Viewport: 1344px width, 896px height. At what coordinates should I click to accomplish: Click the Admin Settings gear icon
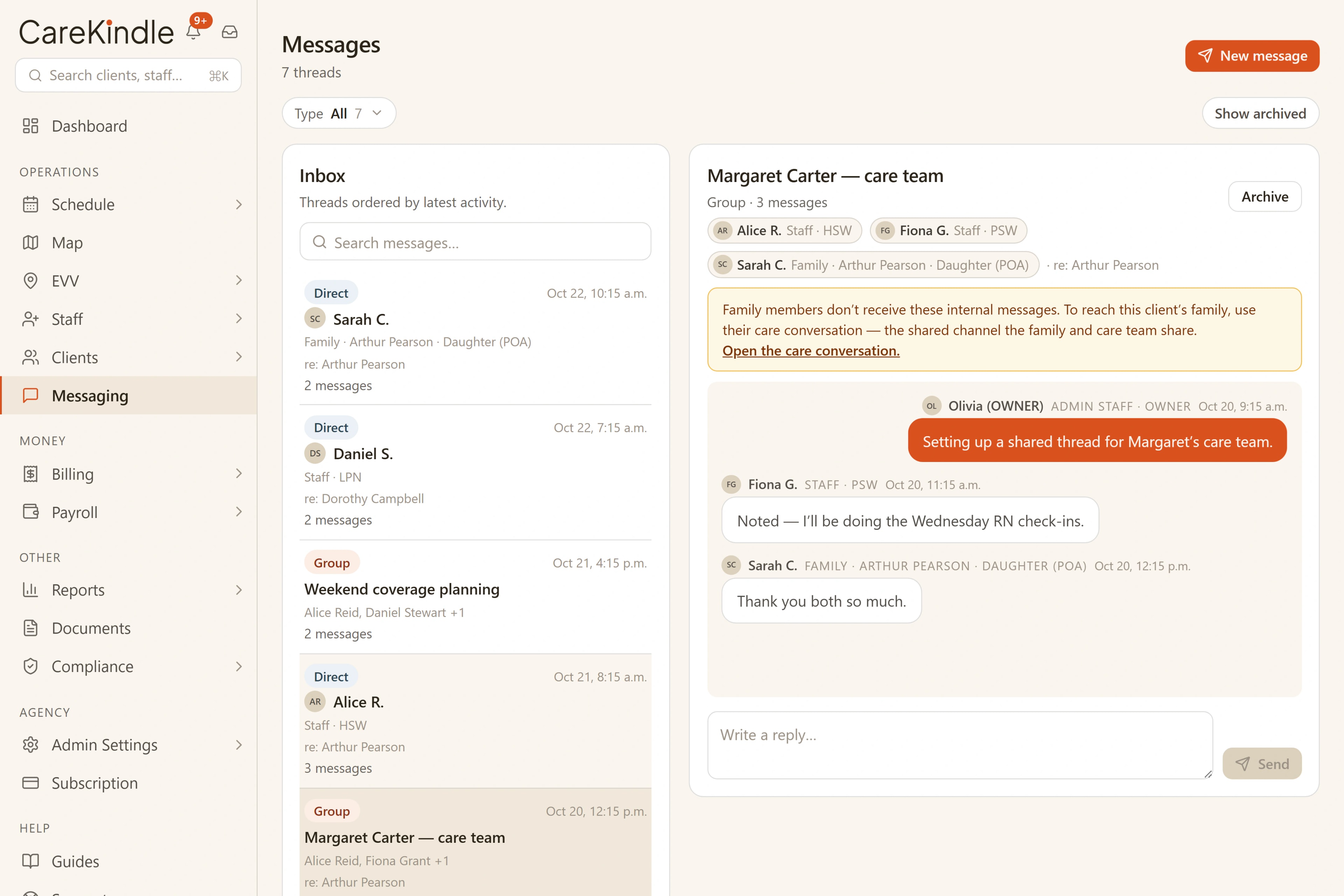point(30,744)
